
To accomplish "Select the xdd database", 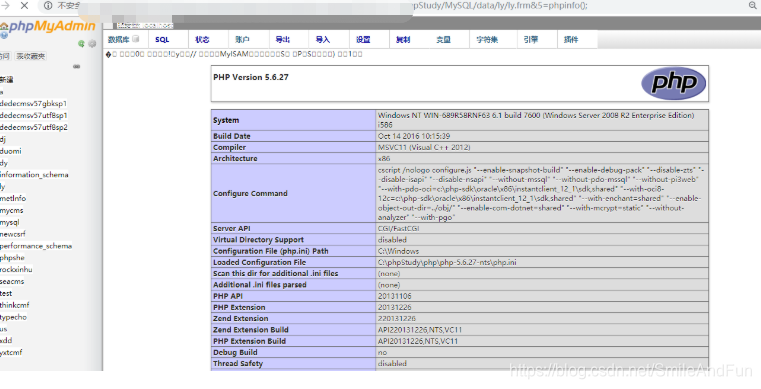I will click(6, 340).
